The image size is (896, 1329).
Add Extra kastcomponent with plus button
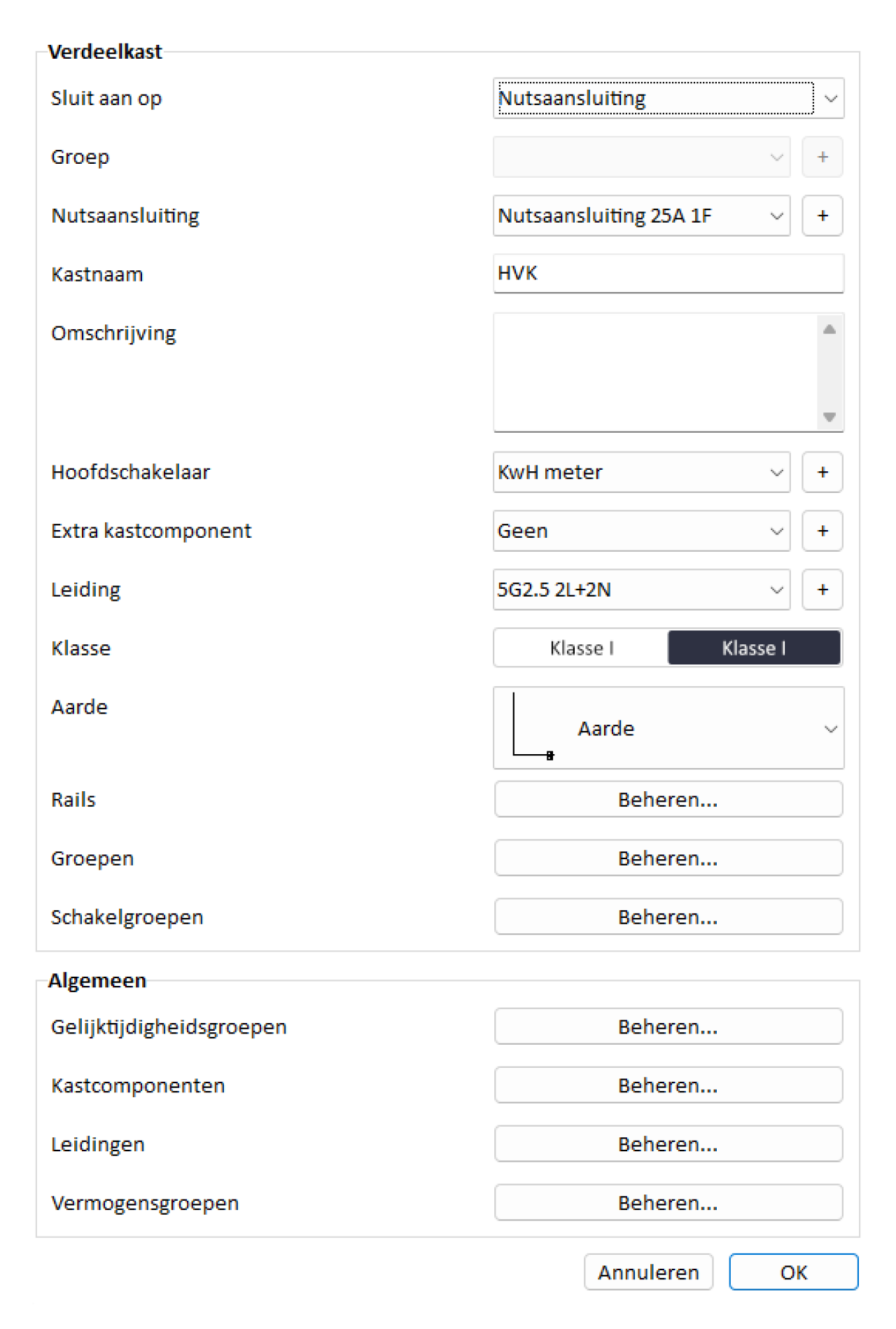coord(822,531)
